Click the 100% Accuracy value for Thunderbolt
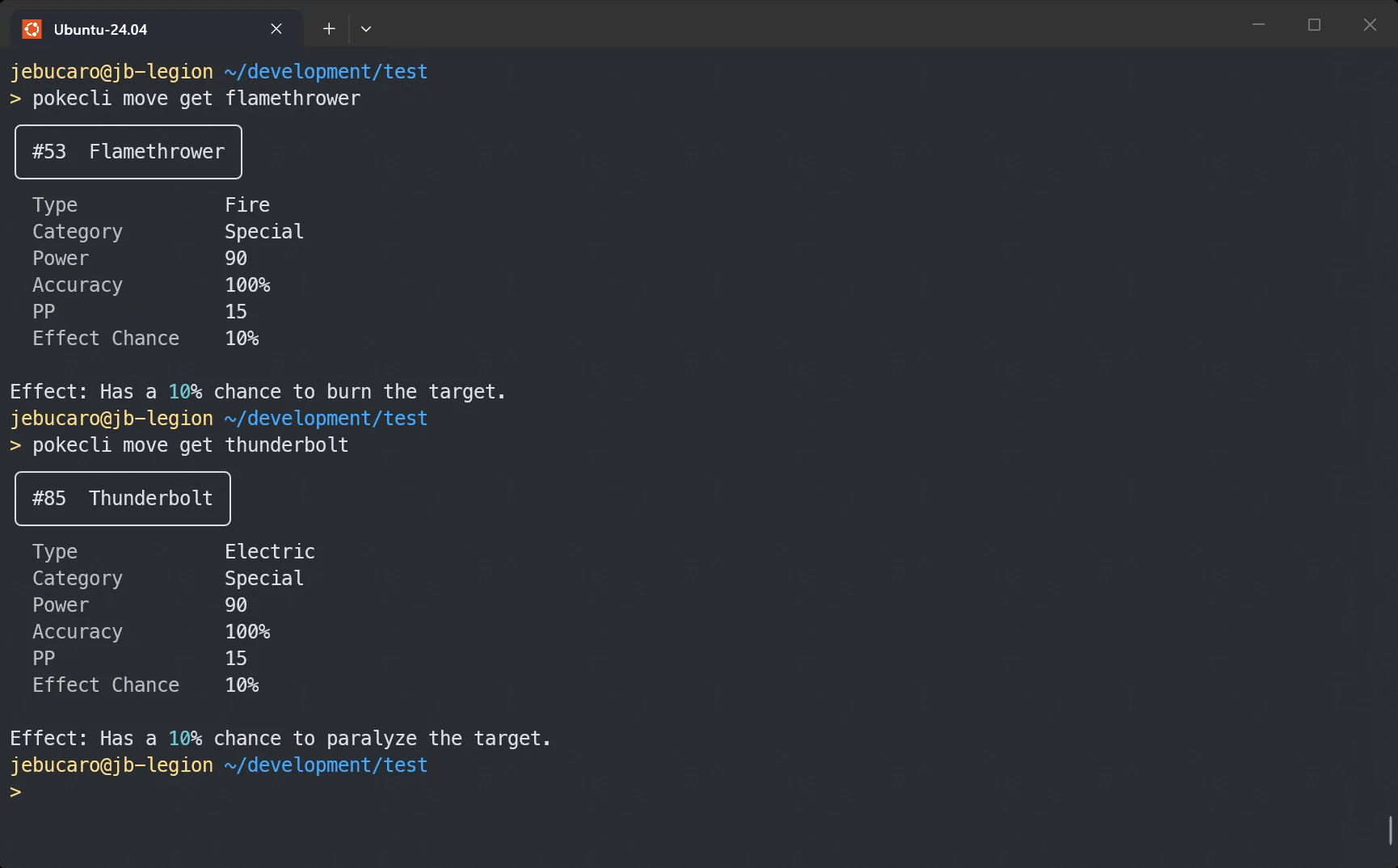1398x868 pixels. pyautogui.click(x=247, y=631)
